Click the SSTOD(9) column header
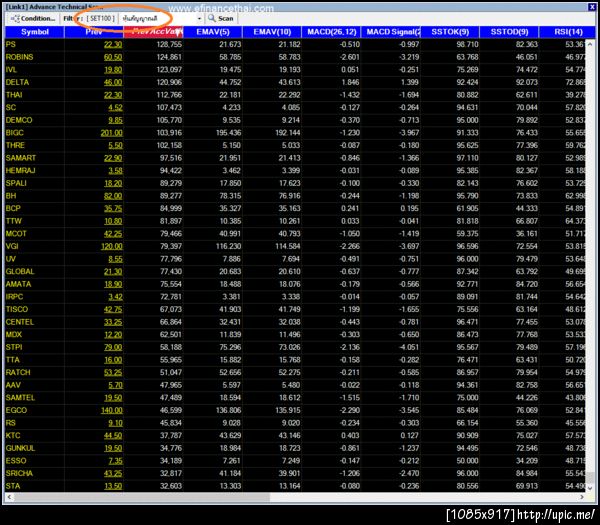600x525 pixels. (509, 32)
